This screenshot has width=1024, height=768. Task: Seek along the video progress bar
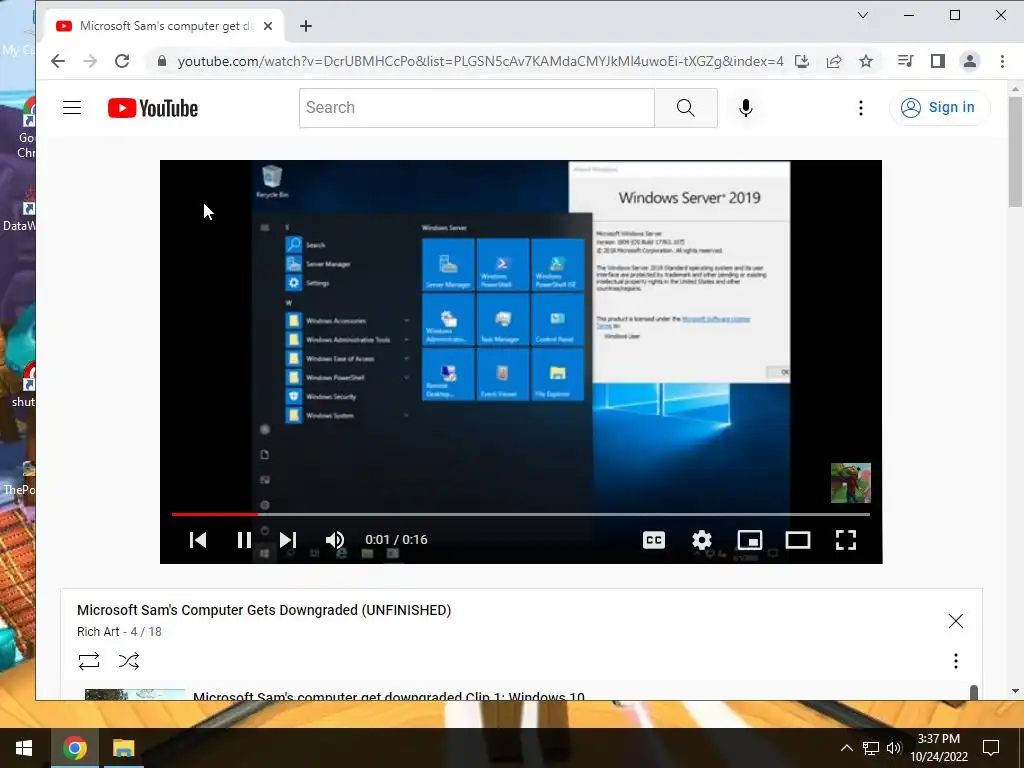tap(520, 515)
